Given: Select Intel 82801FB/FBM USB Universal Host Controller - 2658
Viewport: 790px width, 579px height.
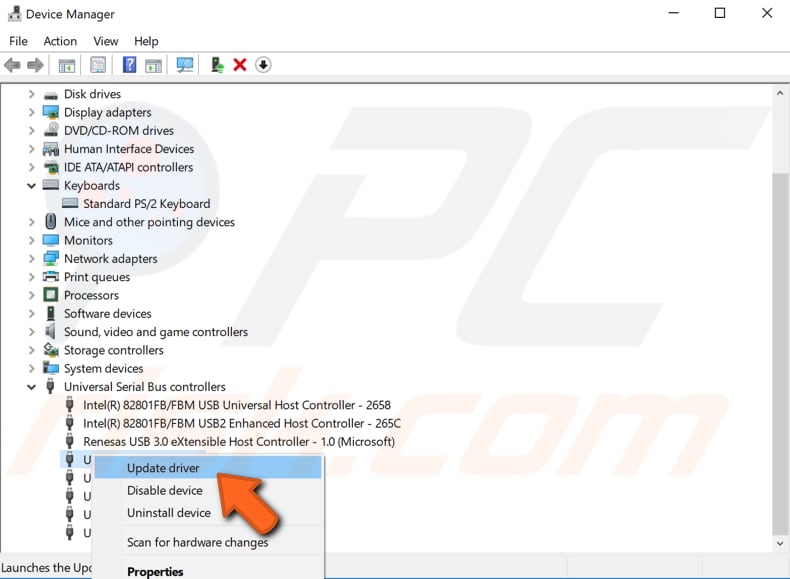Looking at the screenshot, I should tap(237, 405).
